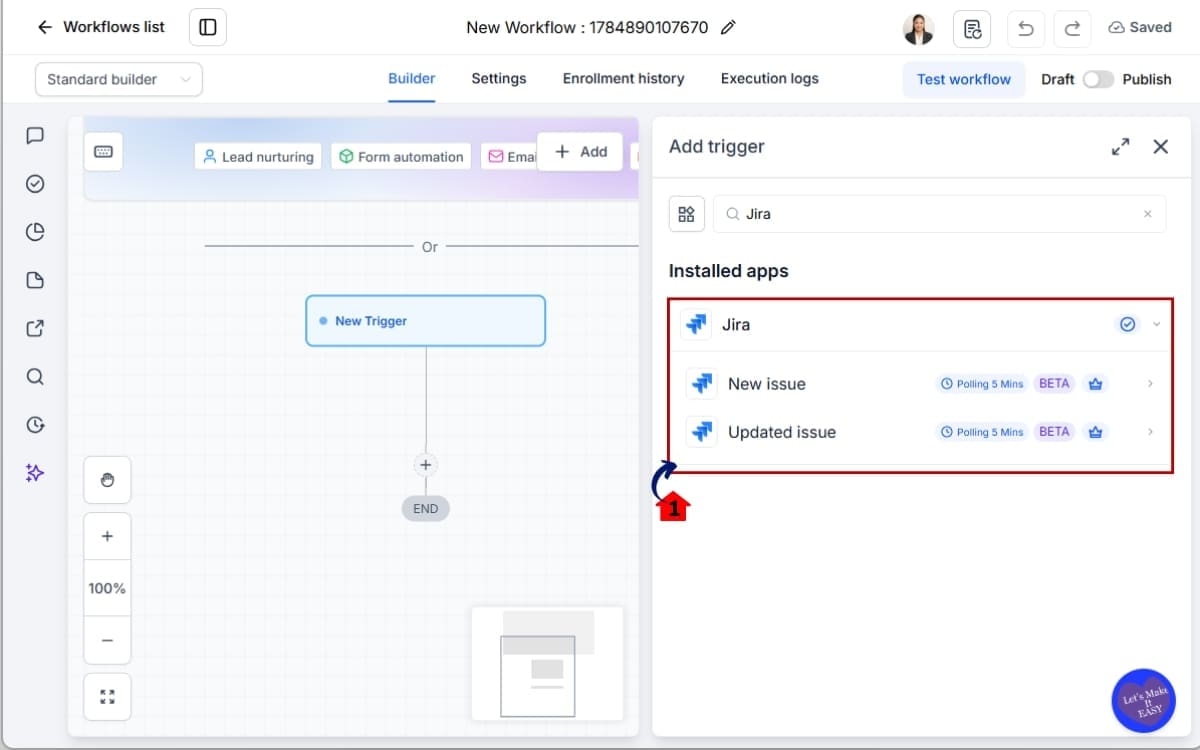The width and height of the screenshot is (1200, 750).
Task: Click the Add button on canvas
Action: click(x=580, y=152)
